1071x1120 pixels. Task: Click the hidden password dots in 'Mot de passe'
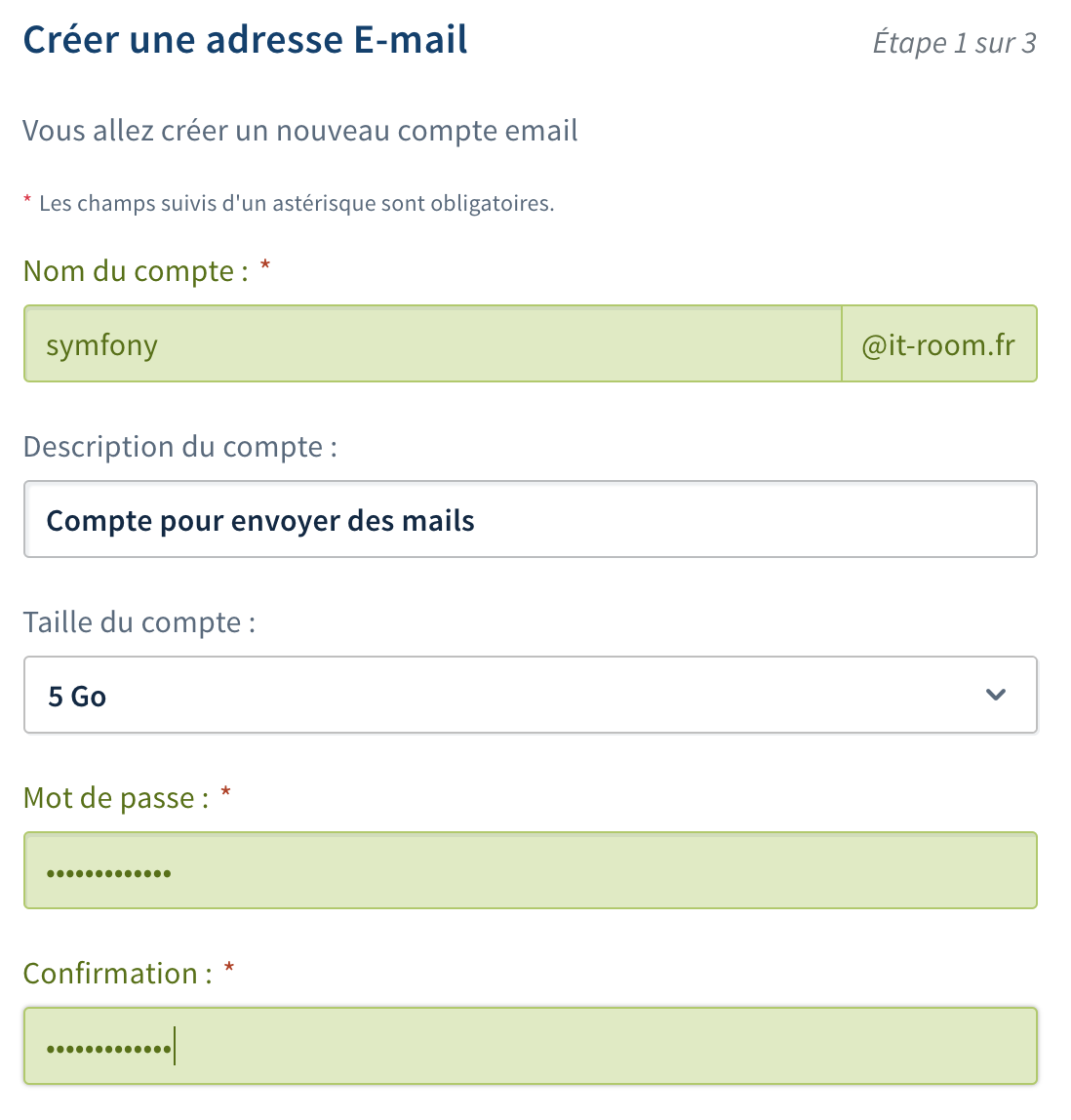[108, 870]
